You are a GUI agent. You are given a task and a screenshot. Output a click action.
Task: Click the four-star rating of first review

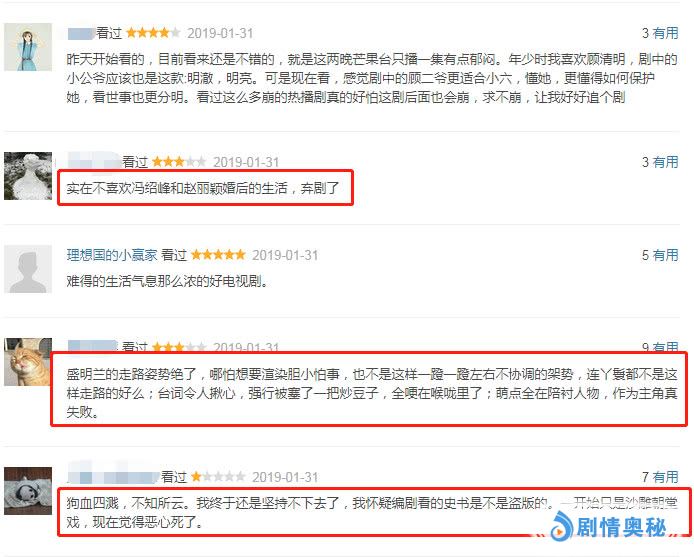pyautogui.click(x=153, y=33)
